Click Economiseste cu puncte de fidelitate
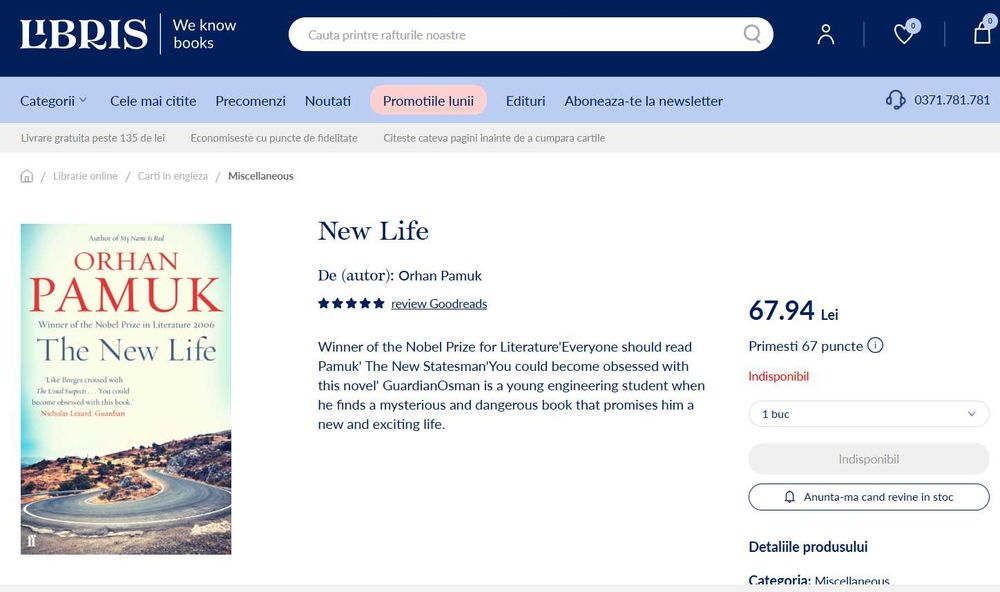Screen dimensions: 1000x592 pyautogui.click(x=274, y=138)
